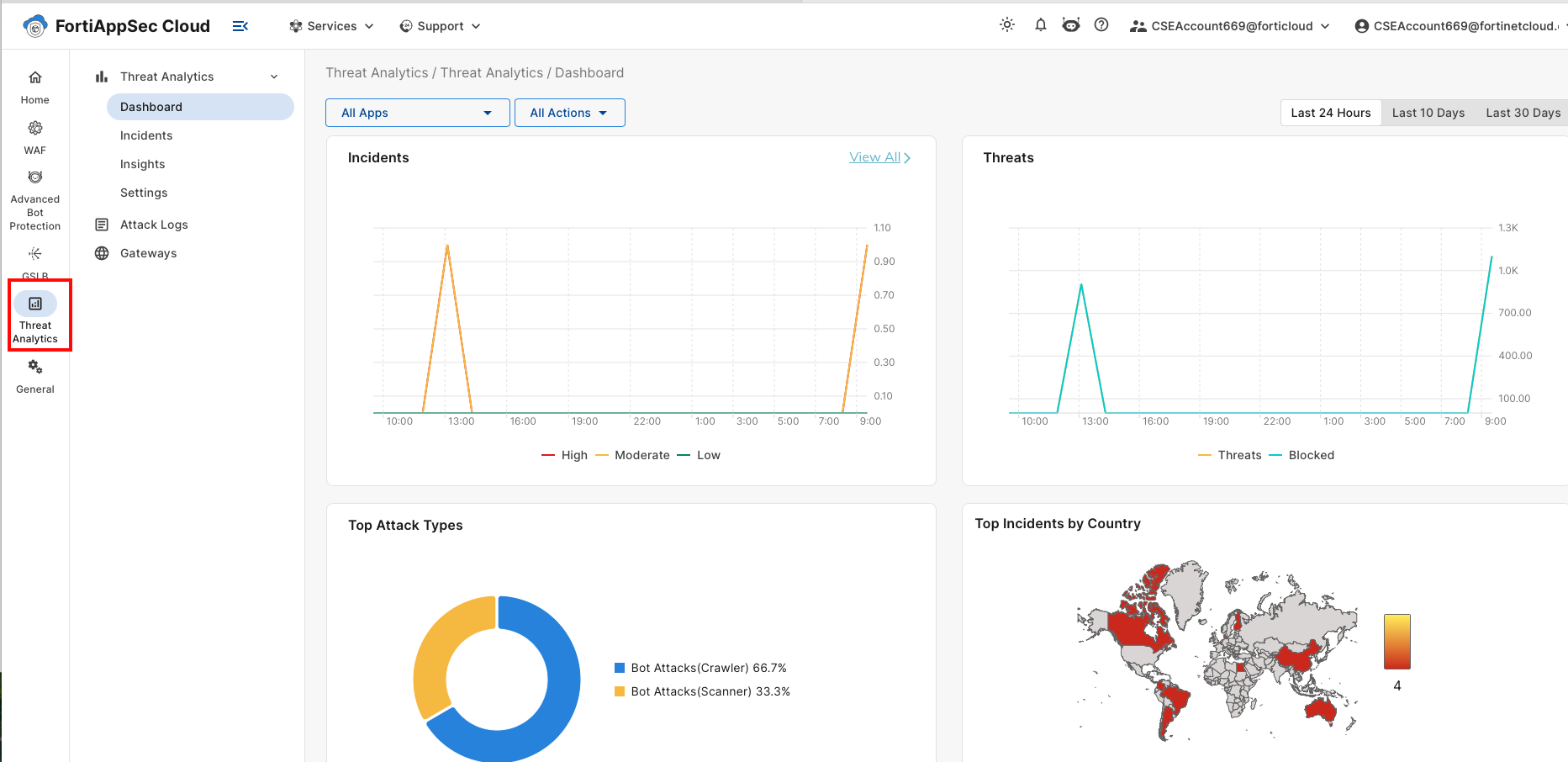Click the Top Incidents by Country heading
This screenshot has width=1568, height=762.
click(1058, 524)
